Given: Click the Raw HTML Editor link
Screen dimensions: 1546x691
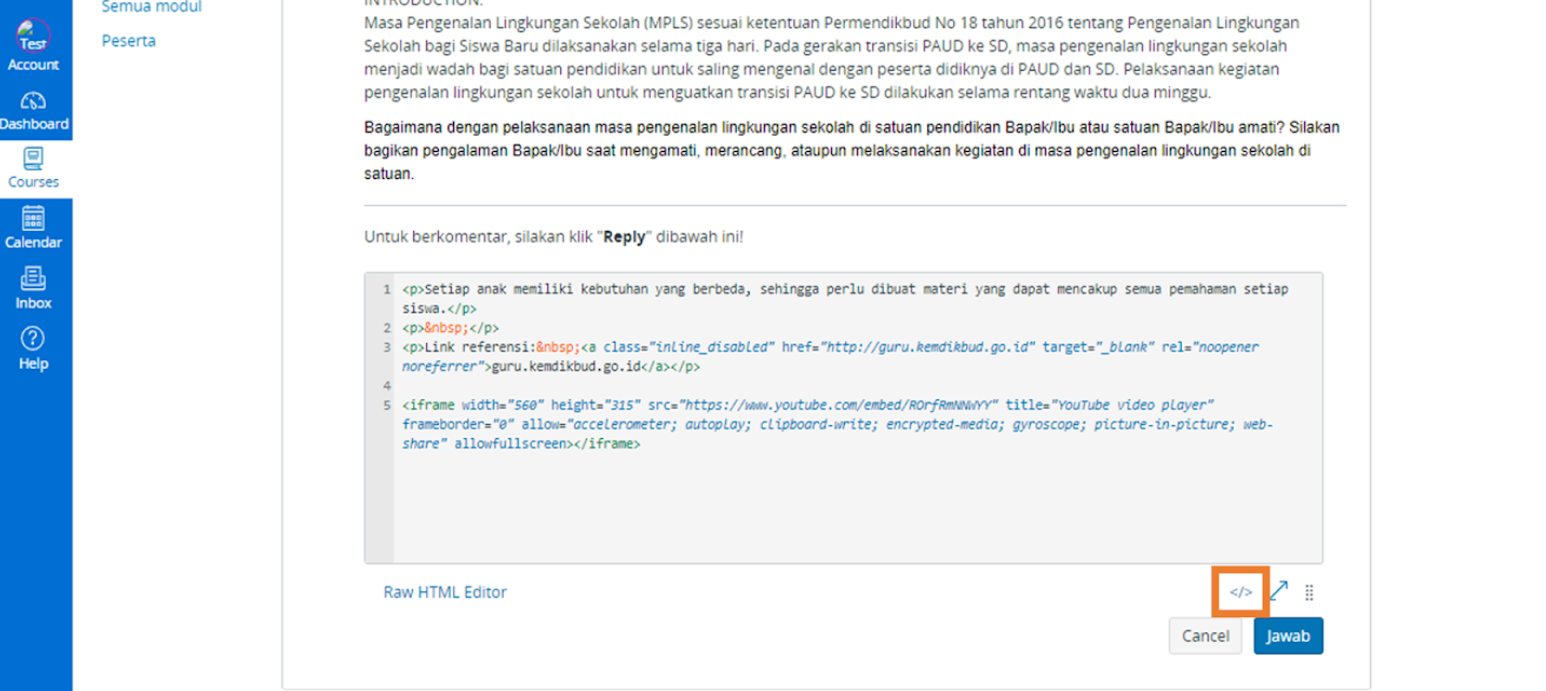Looking at the screenshot, I should tap(445, 592).
